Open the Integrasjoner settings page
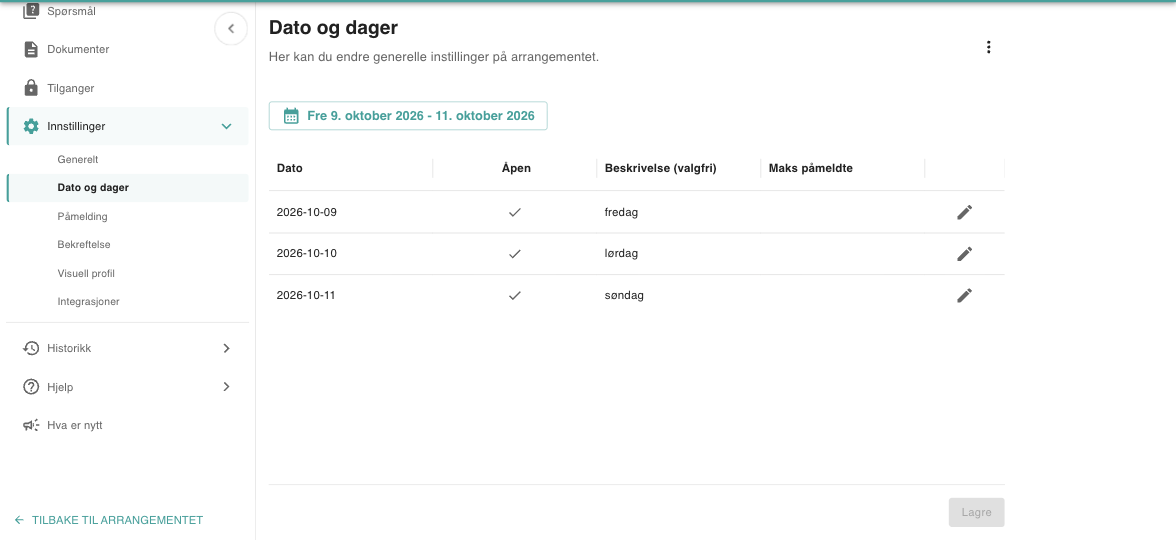Image resolution: width=1176 pixels, height=540 pixels. pos(127,302)
